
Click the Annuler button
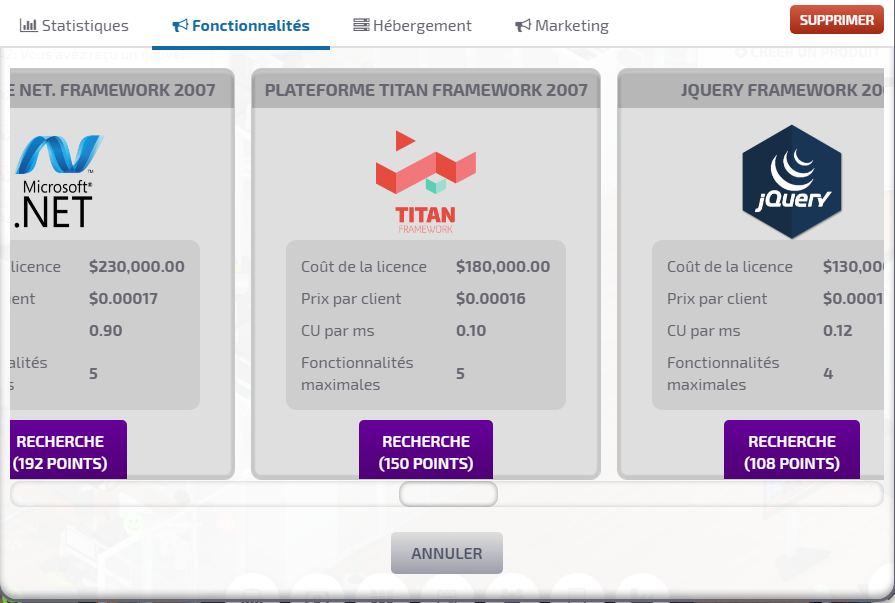(446, 553)
